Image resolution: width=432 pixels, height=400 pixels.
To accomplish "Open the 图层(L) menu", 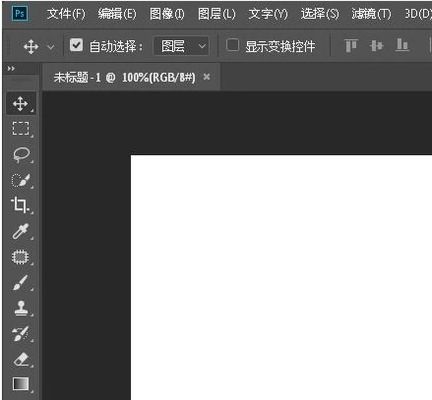I will 217,14.
